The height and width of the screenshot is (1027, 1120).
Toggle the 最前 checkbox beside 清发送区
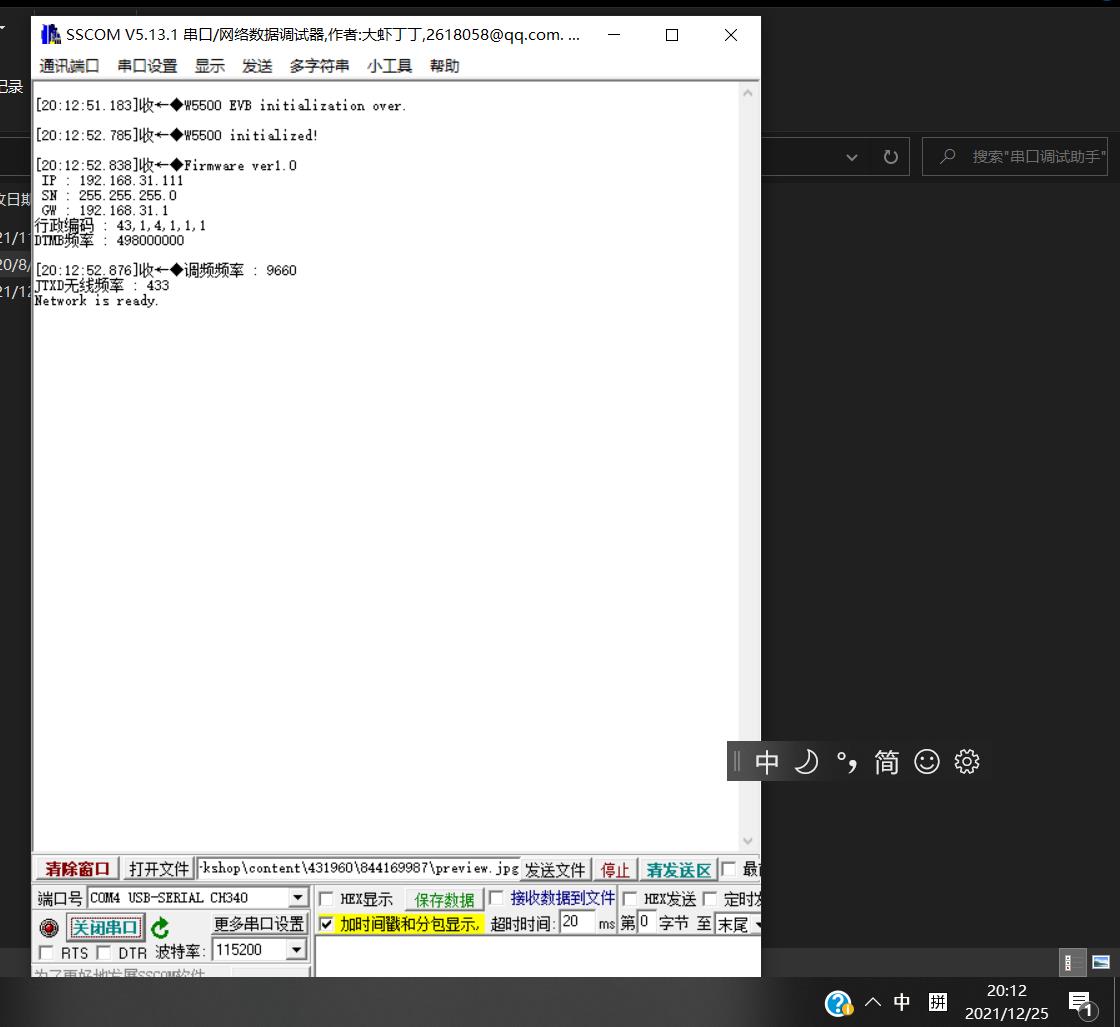click(x=728, y=869)
